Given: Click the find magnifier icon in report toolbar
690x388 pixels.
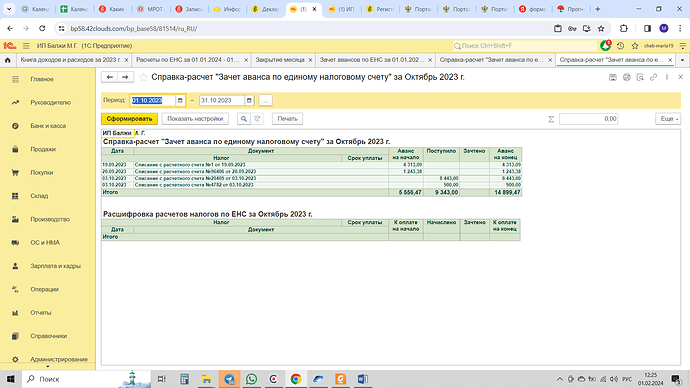Looking at the screenshot, I should click(244, 119).
